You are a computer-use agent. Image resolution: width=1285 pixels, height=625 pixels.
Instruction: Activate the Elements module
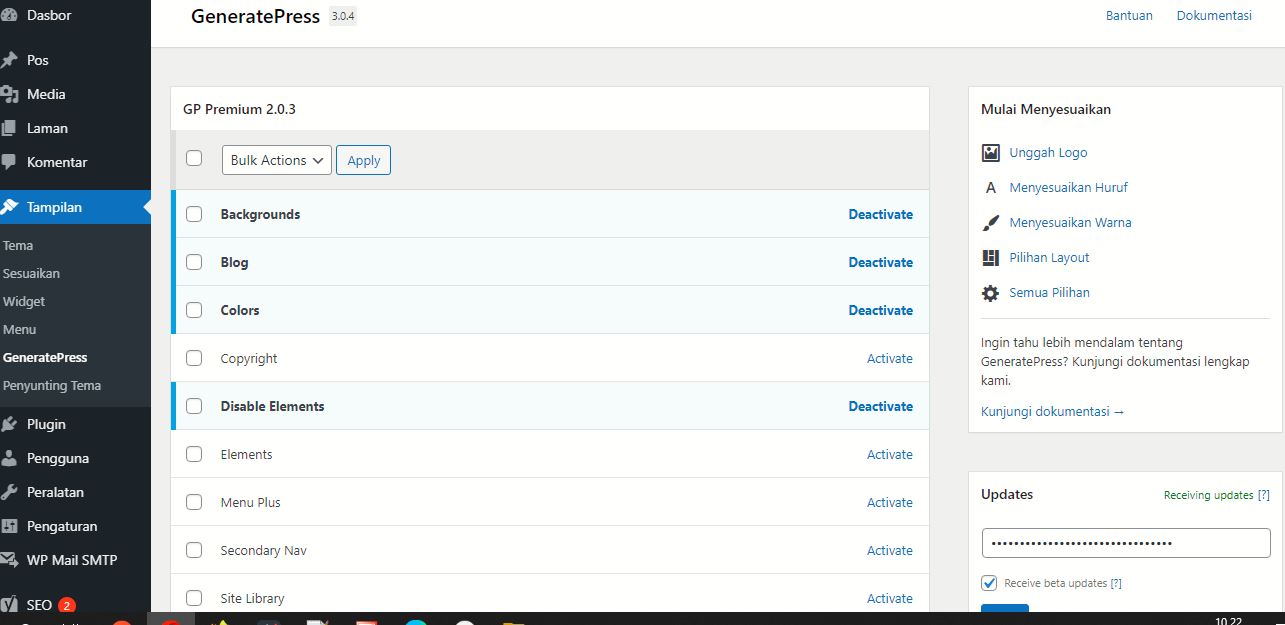(x=890, y=454)
